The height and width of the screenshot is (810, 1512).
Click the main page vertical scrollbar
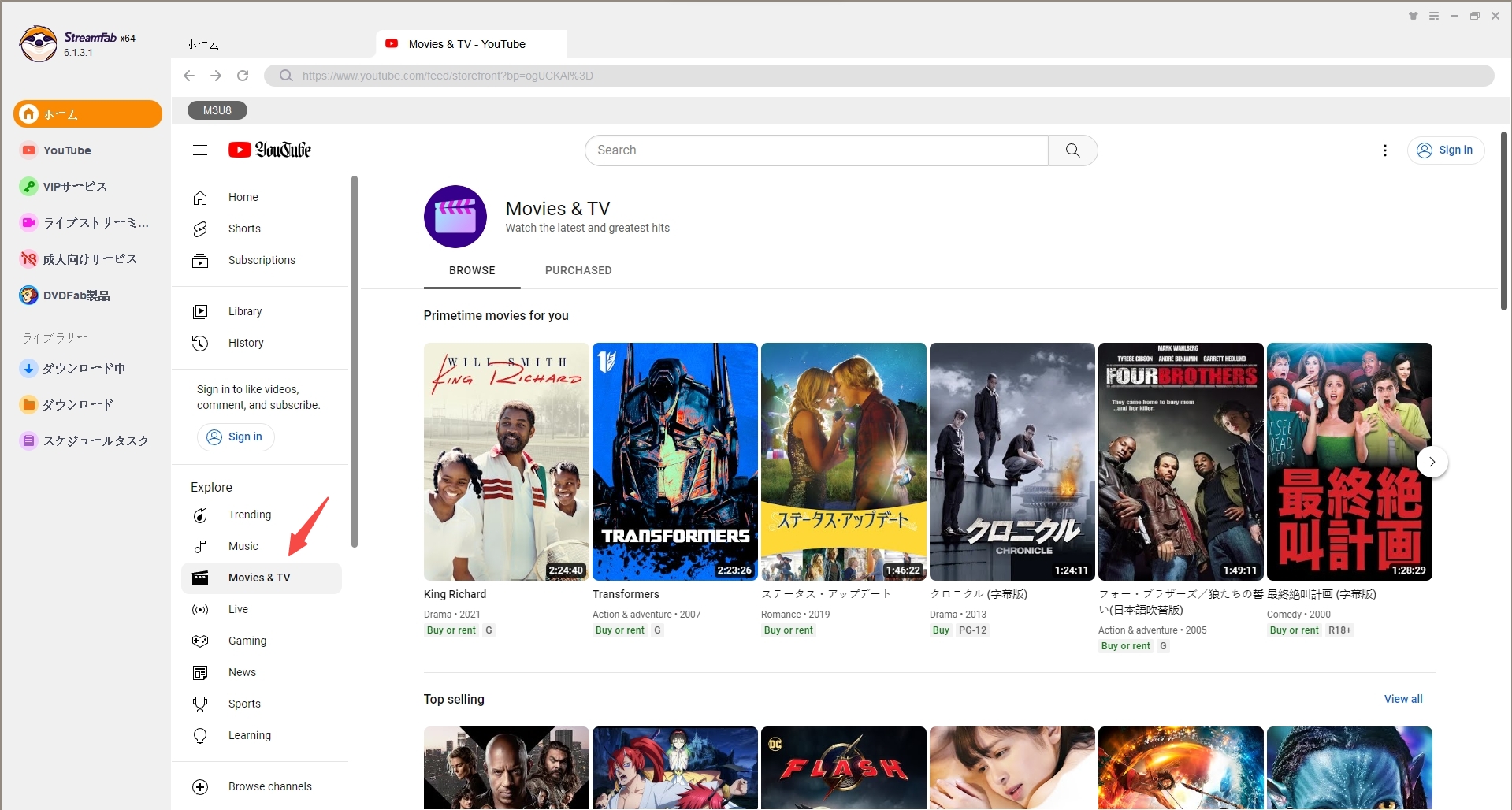[1504, 221]
